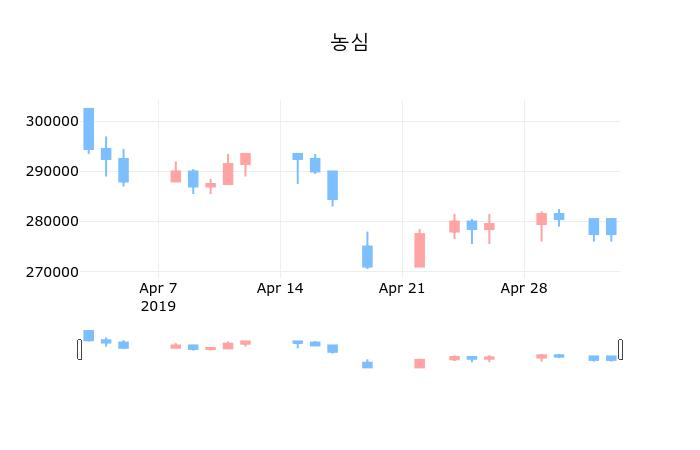Click the Apr 7 x-axis label

tap(158, 289)
